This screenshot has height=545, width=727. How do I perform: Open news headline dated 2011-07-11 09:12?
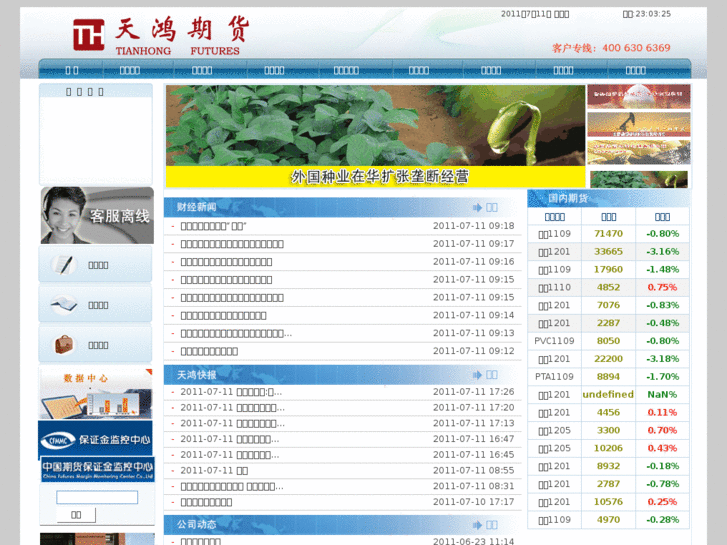pos(209,351)
